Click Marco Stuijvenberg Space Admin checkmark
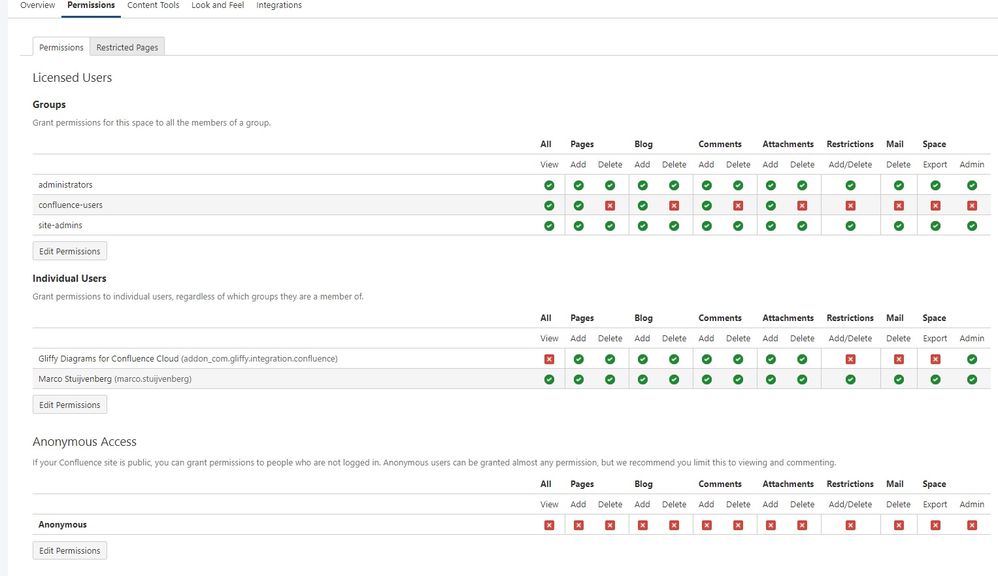998x576 pixels. point(972,379)
